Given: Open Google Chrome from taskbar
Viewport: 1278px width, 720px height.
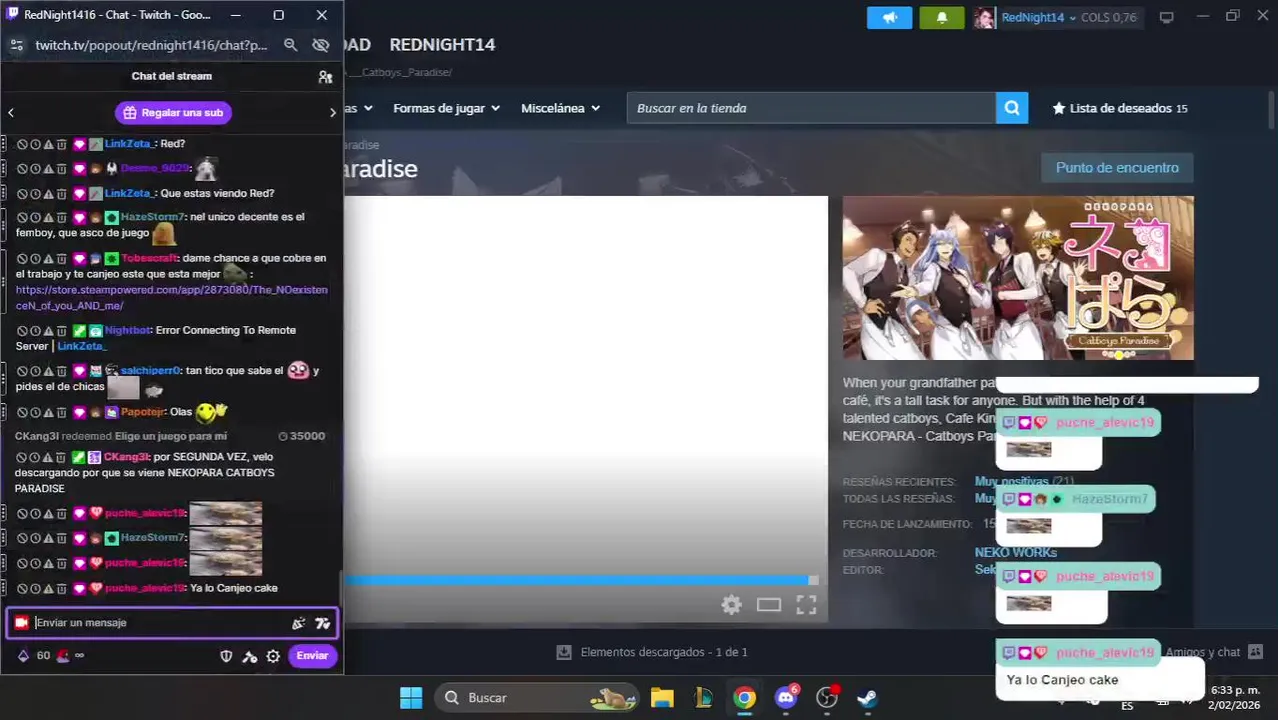Looking at the screenshot, I should [744, 698].
